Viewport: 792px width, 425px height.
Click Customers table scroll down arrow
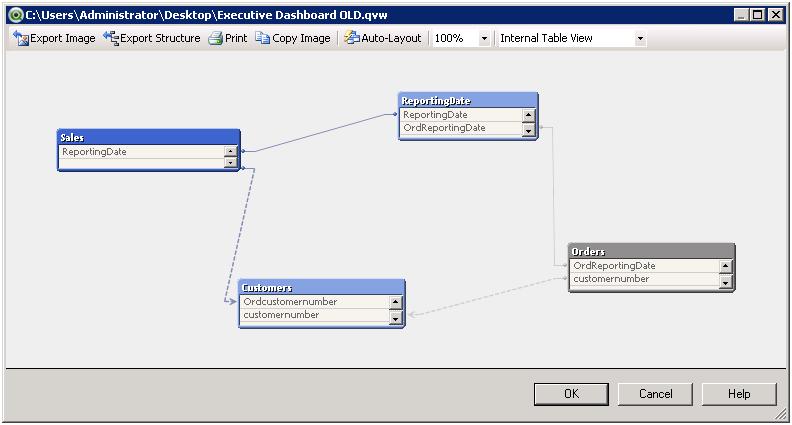395,318
